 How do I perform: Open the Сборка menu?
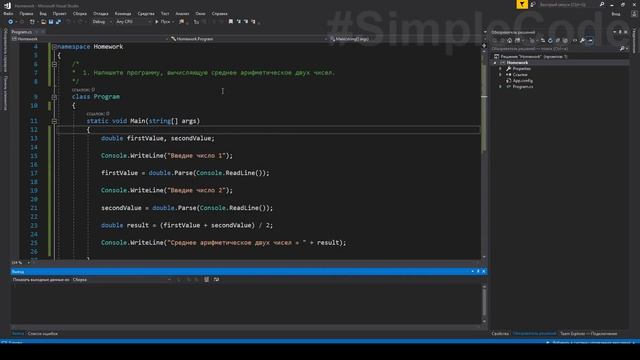(80, 13)
